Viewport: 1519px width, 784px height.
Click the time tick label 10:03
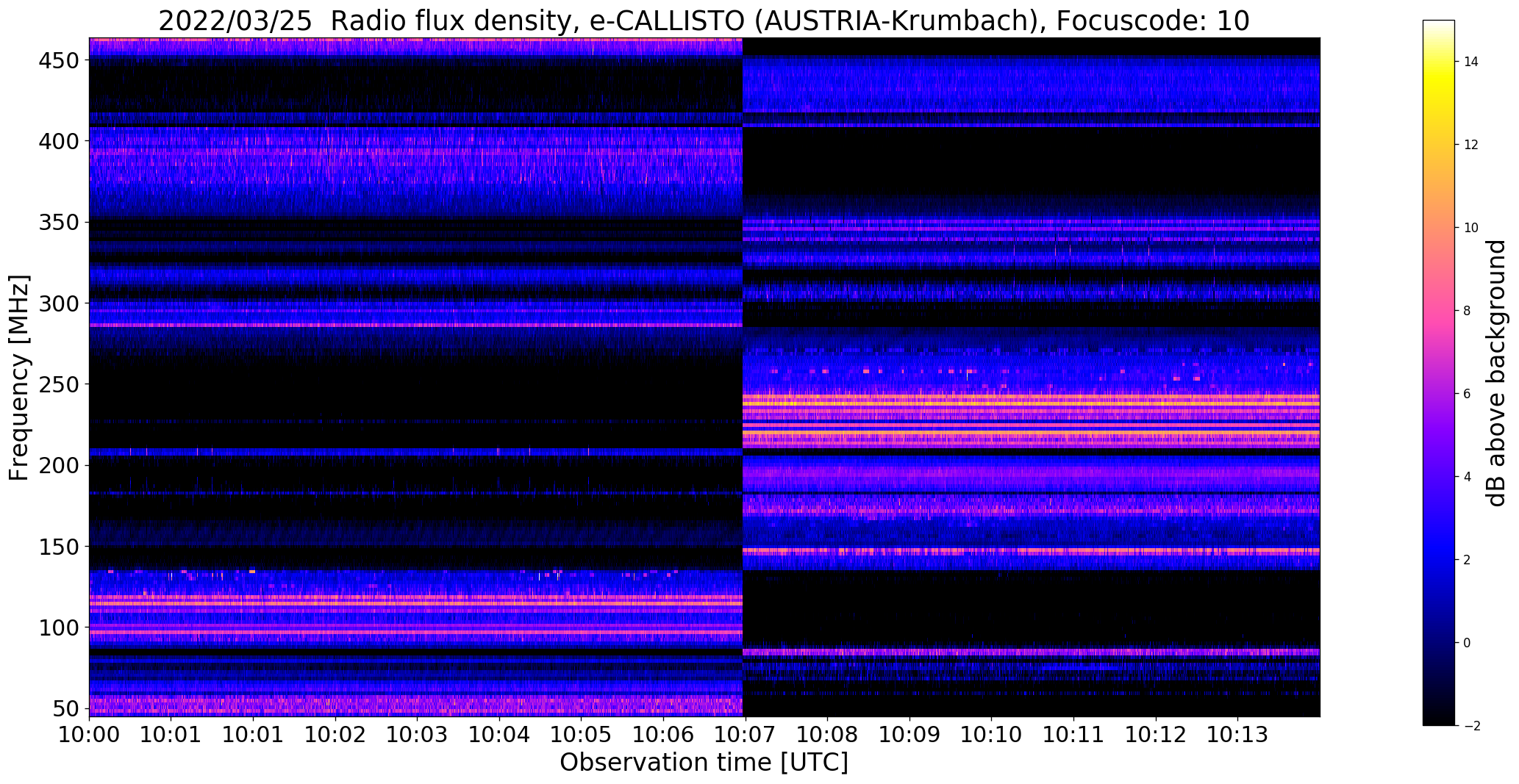click(417, 736)
